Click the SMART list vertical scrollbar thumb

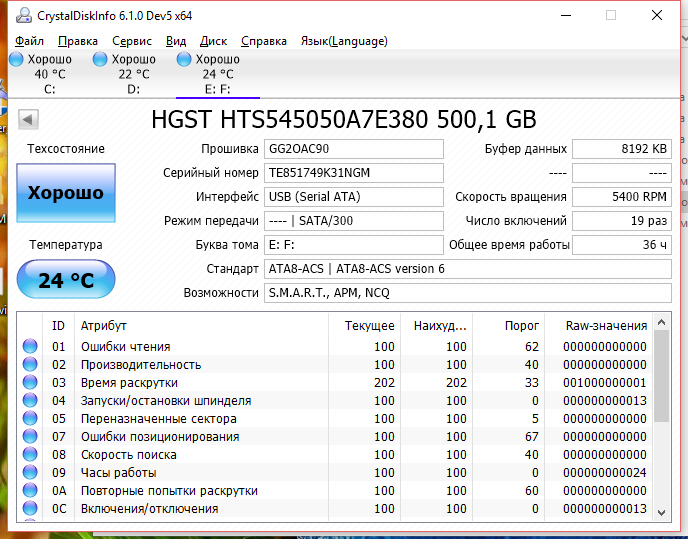click(x=662, y=377)
